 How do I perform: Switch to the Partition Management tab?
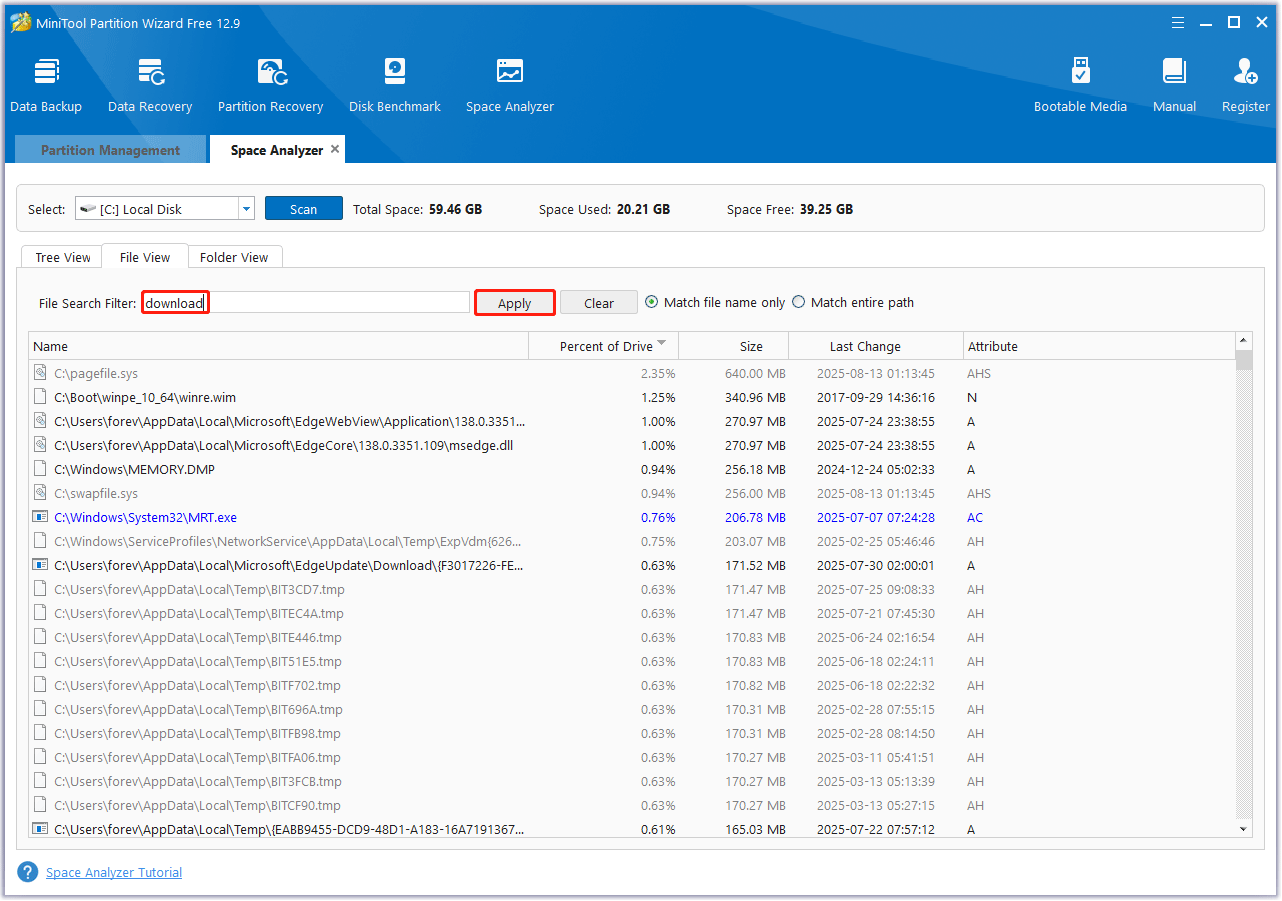click(x=110, y=150)
